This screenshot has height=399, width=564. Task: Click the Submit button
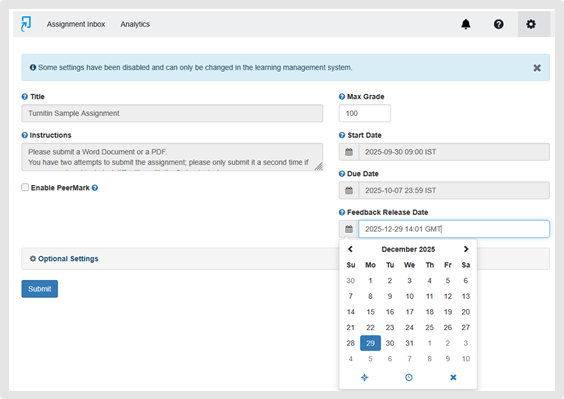(x=40, y=289)
